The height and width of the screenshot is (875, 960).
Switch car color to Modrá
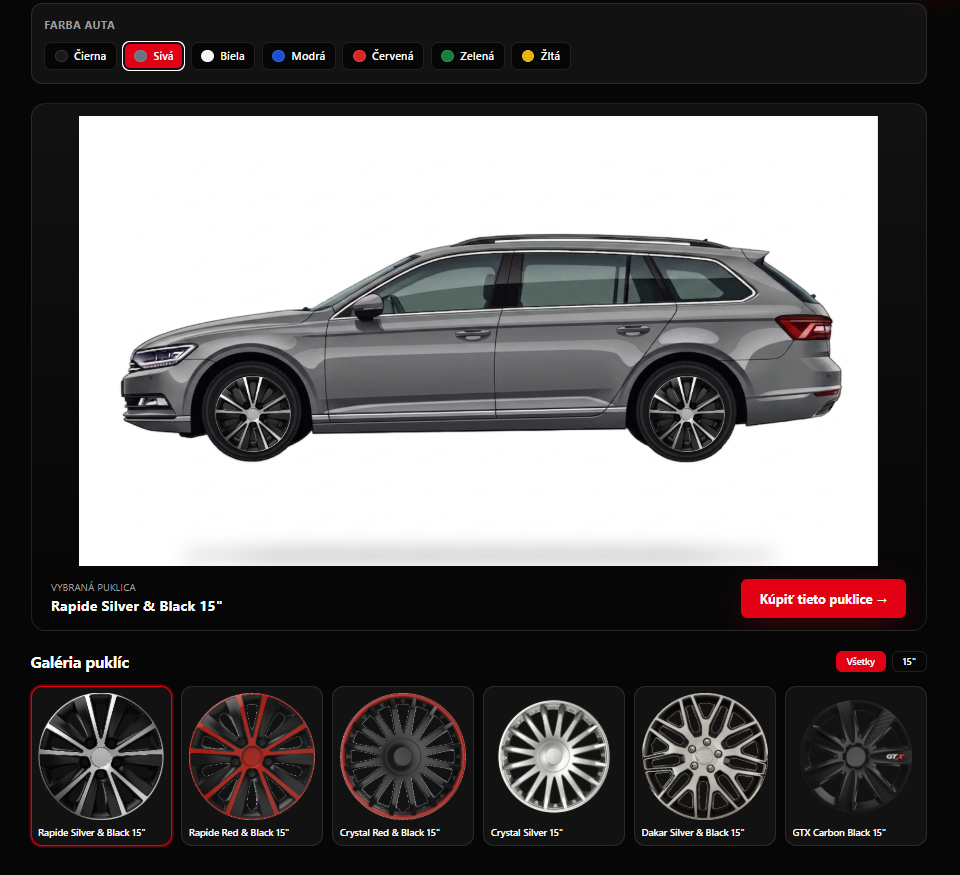(x=299, y=56)
